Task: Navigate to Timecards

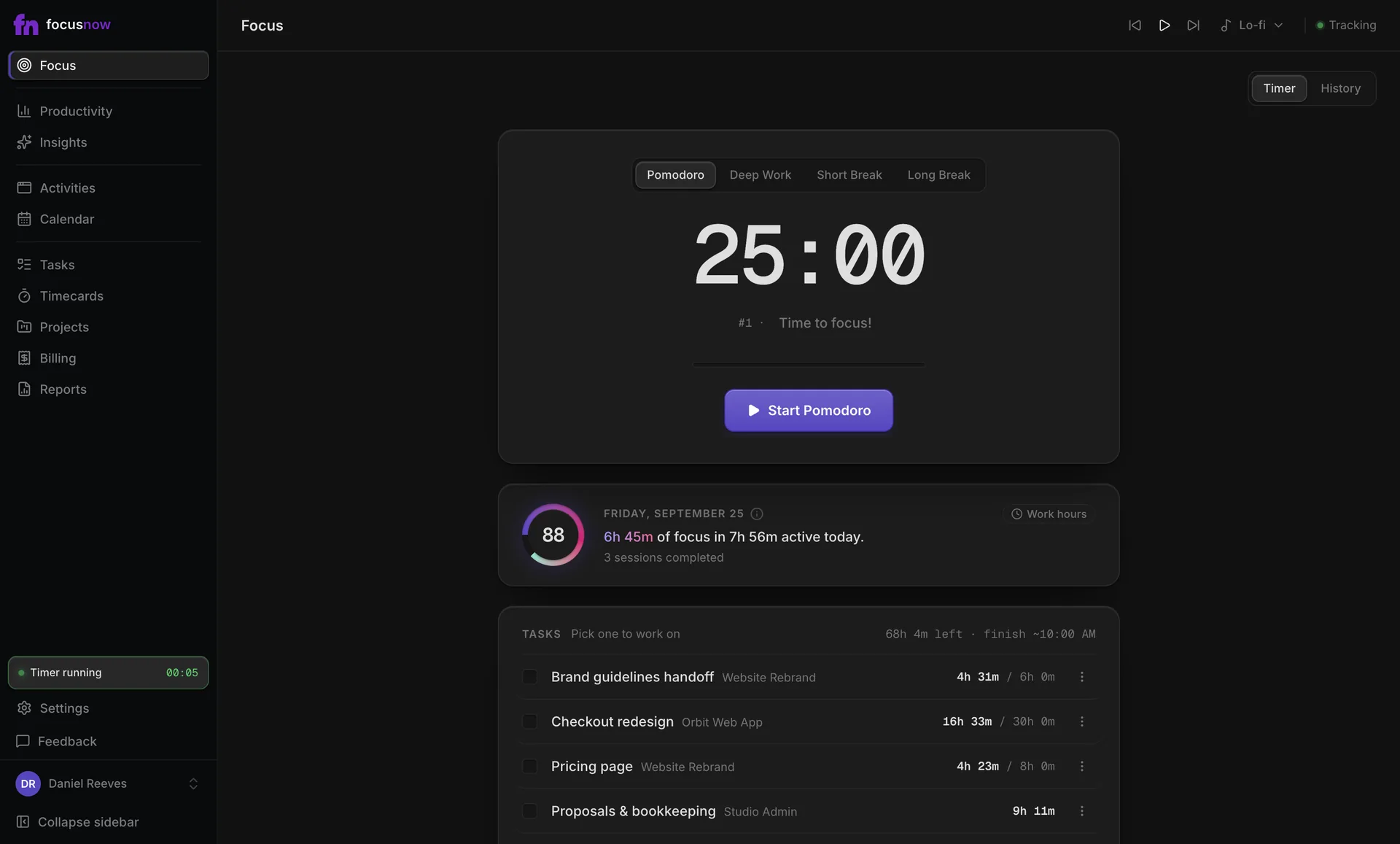Action: tap(108, 295)
